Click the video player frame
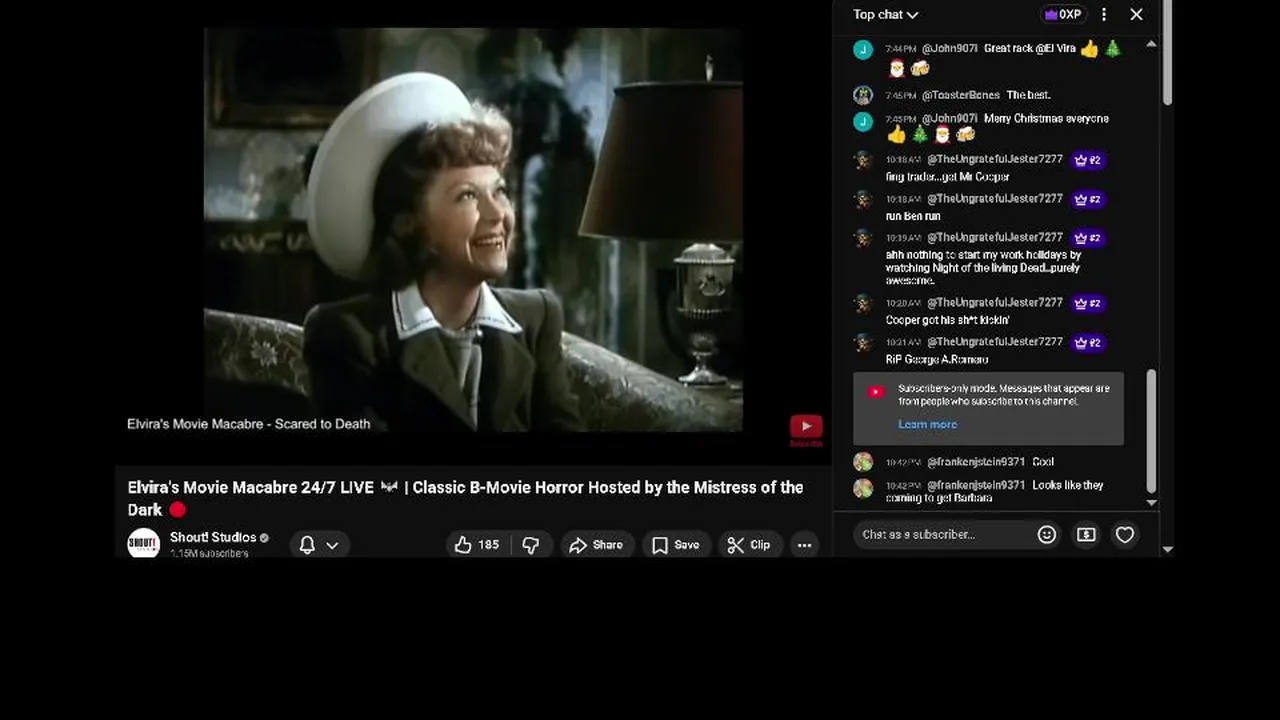This screenshot has height=720, width=1280. (473, 230)
